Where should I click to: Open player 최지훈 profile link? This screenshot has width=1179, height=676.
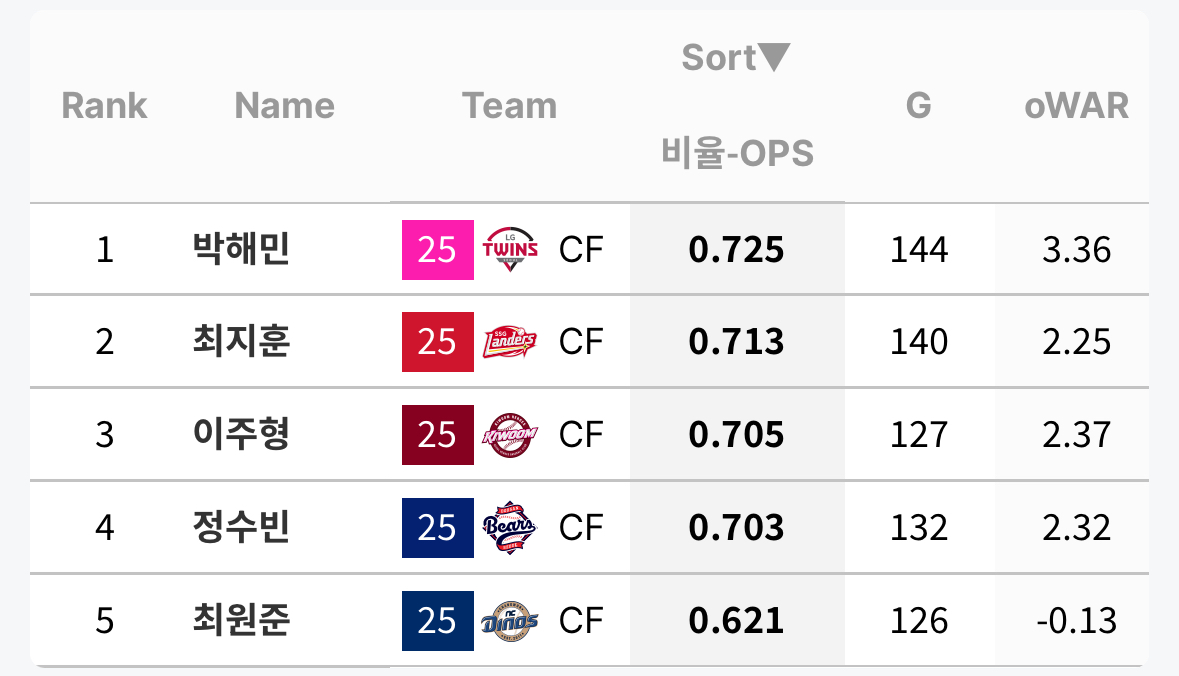point(241,341)
